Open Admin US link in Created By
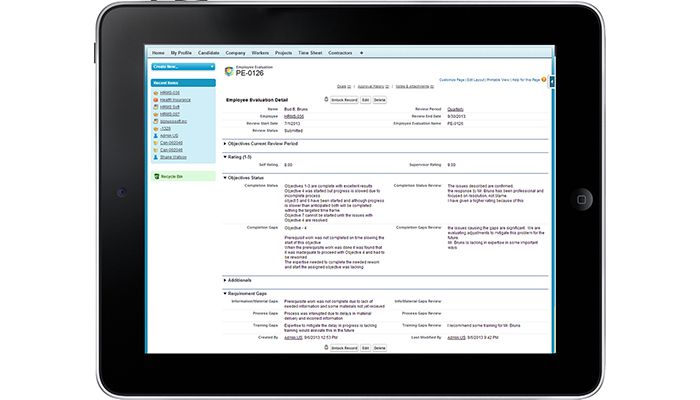Viewport: 700px width, 400px height. (293, 338)
